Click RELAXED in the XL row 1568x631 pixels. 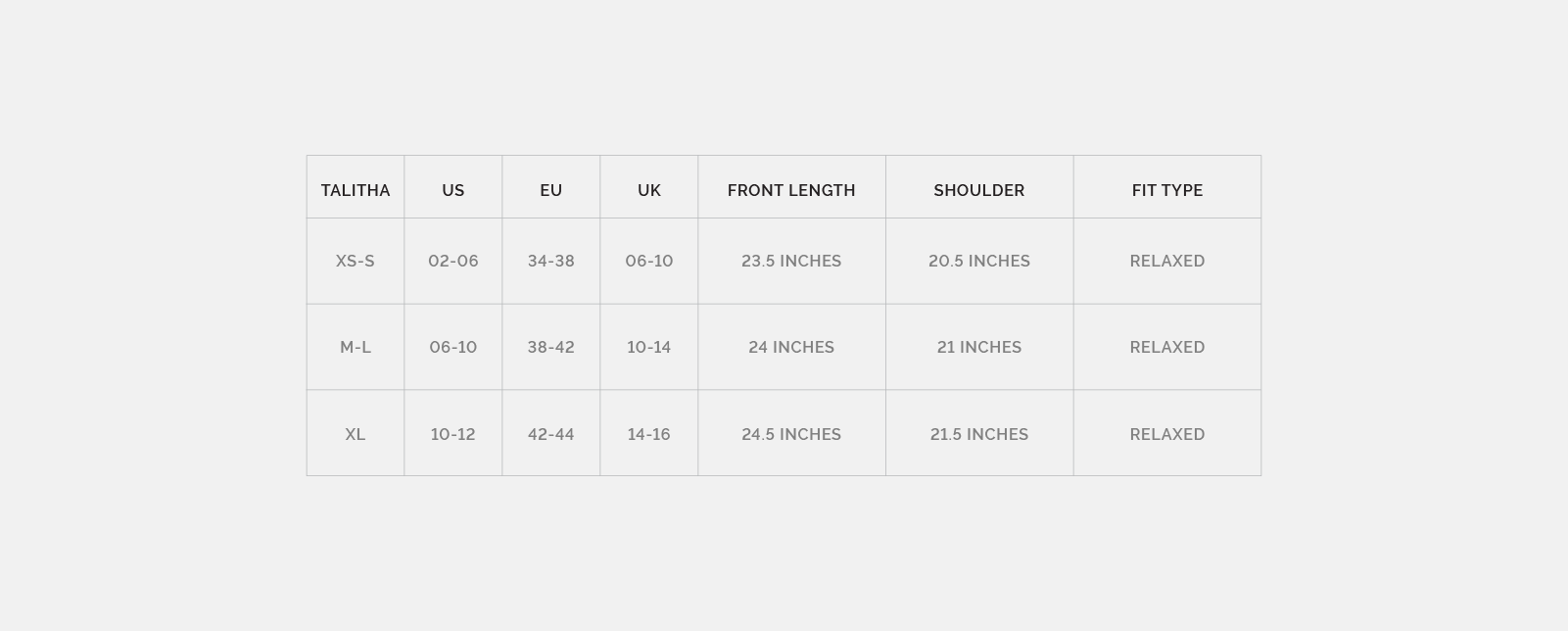click(1166, 434)
